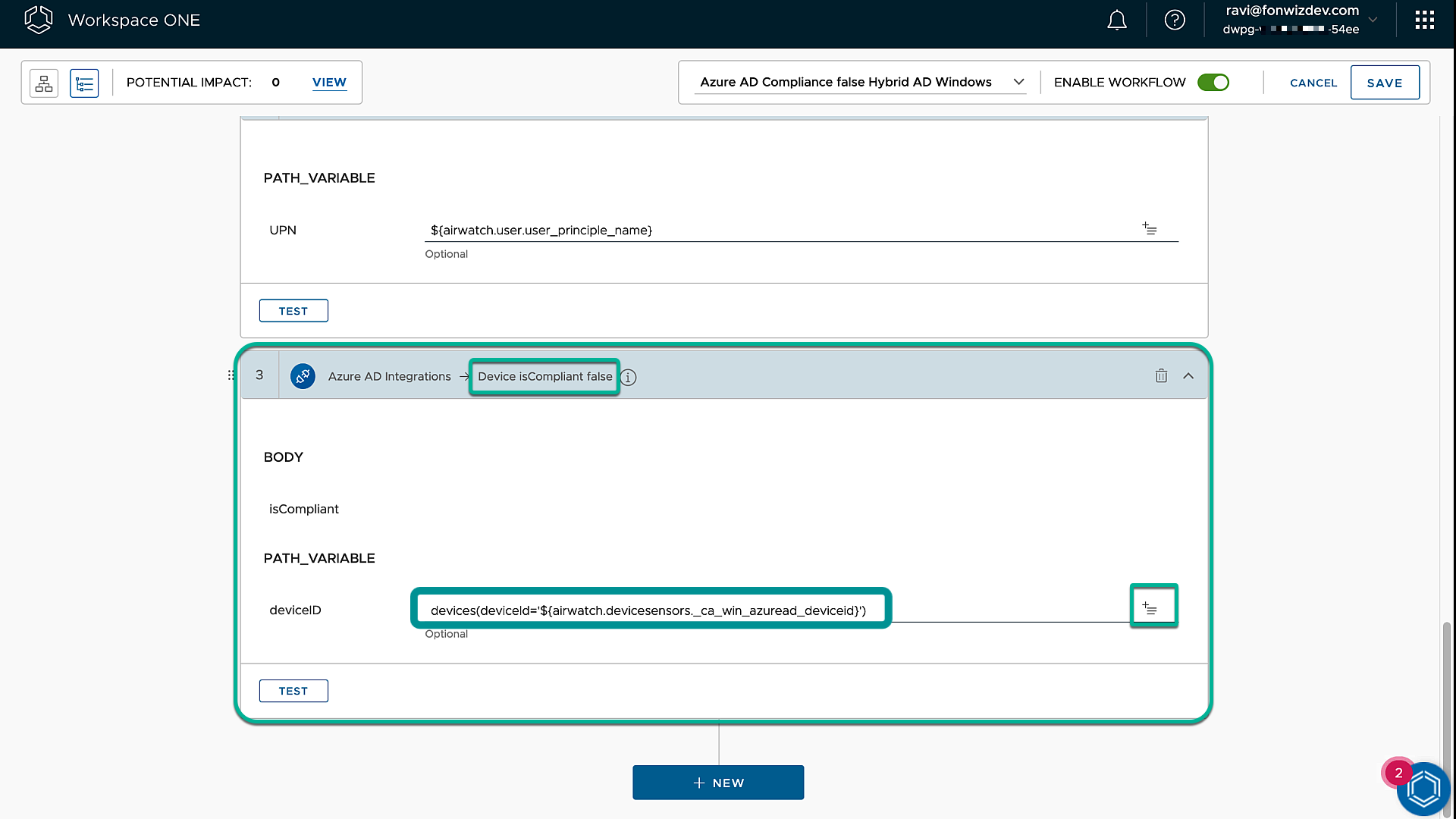This screenshot has height=819, width=1456.
Task: Click CANCEL in the top bar
Action: coord(1313,83)
